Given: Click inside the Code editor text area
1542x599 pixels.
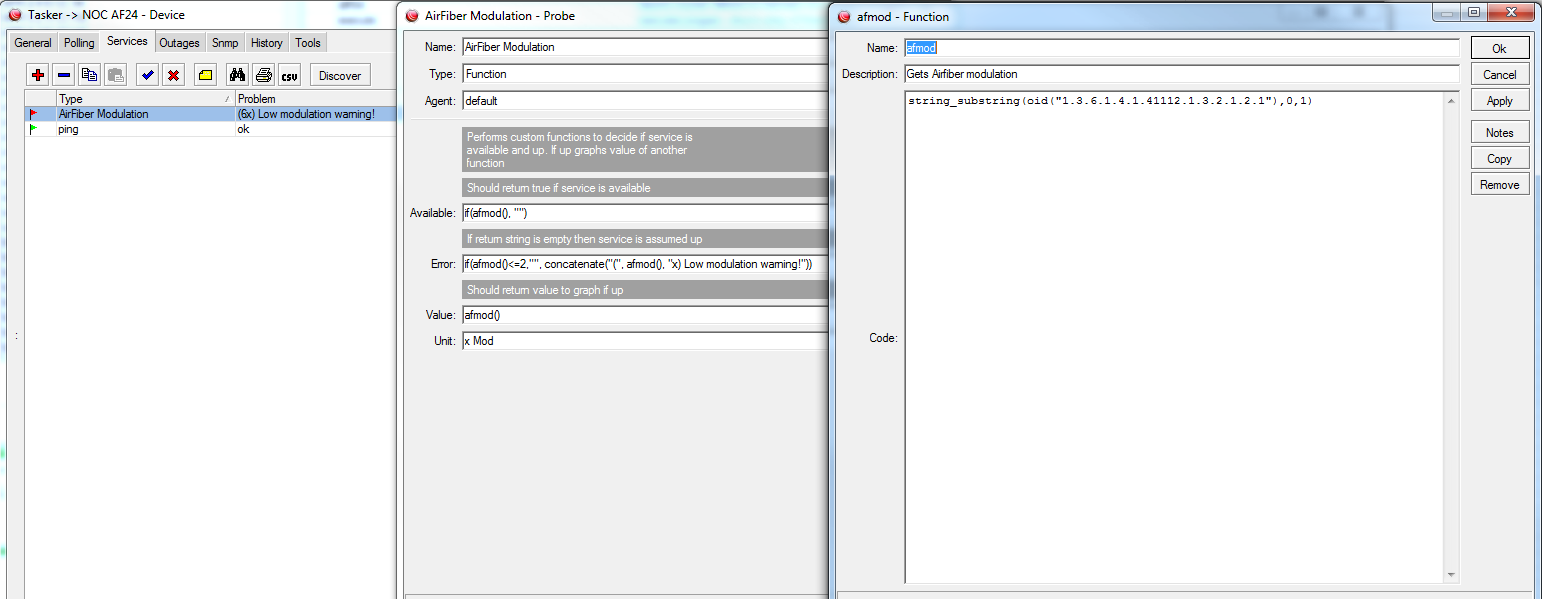Looking at the screenshot, I should 1174,337.
